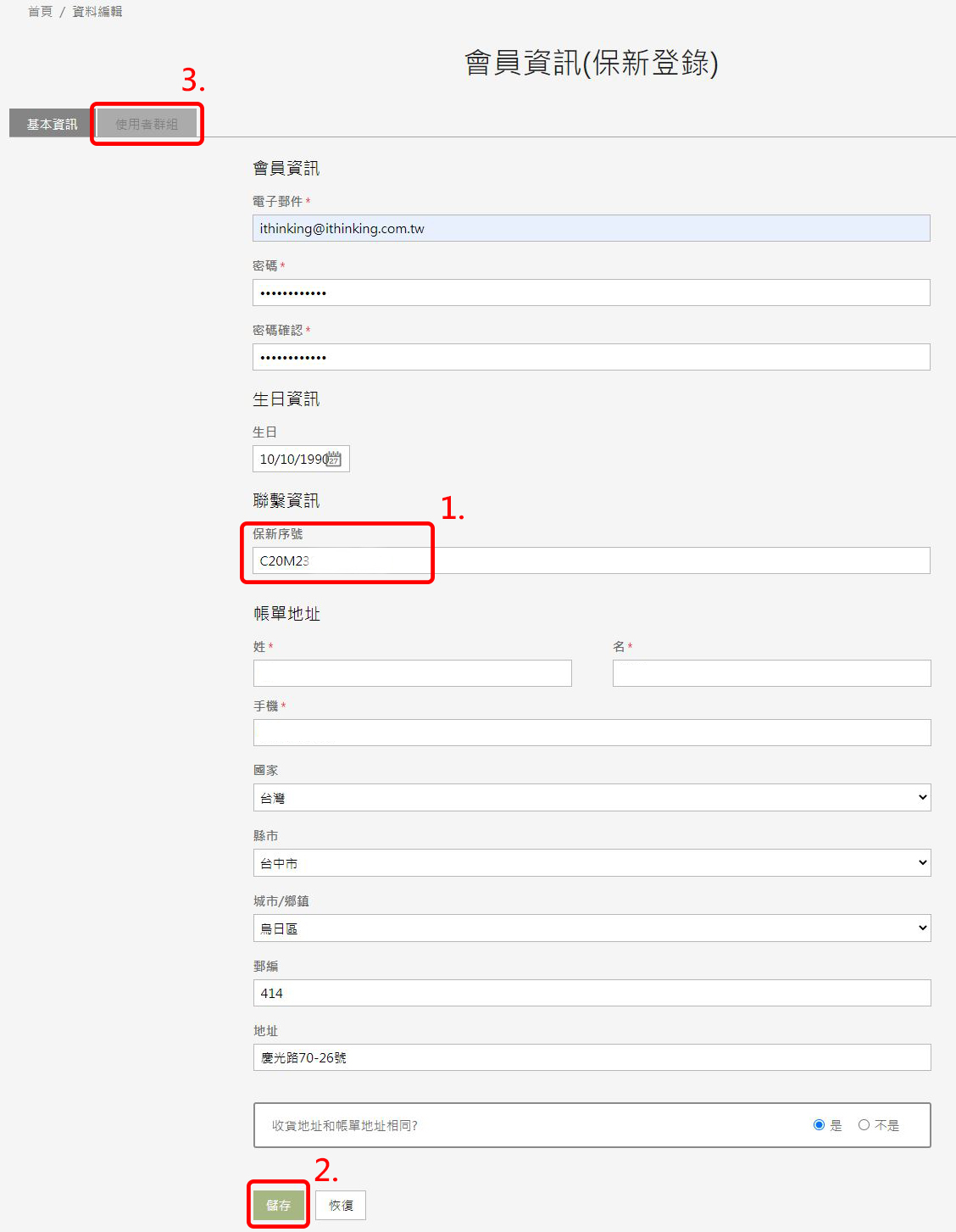The width and height of the screenshot is (956, 1232).
Task: Expand the 城市/鄉鎮 dropdown showing 烏日區
Action: [592, 928]
